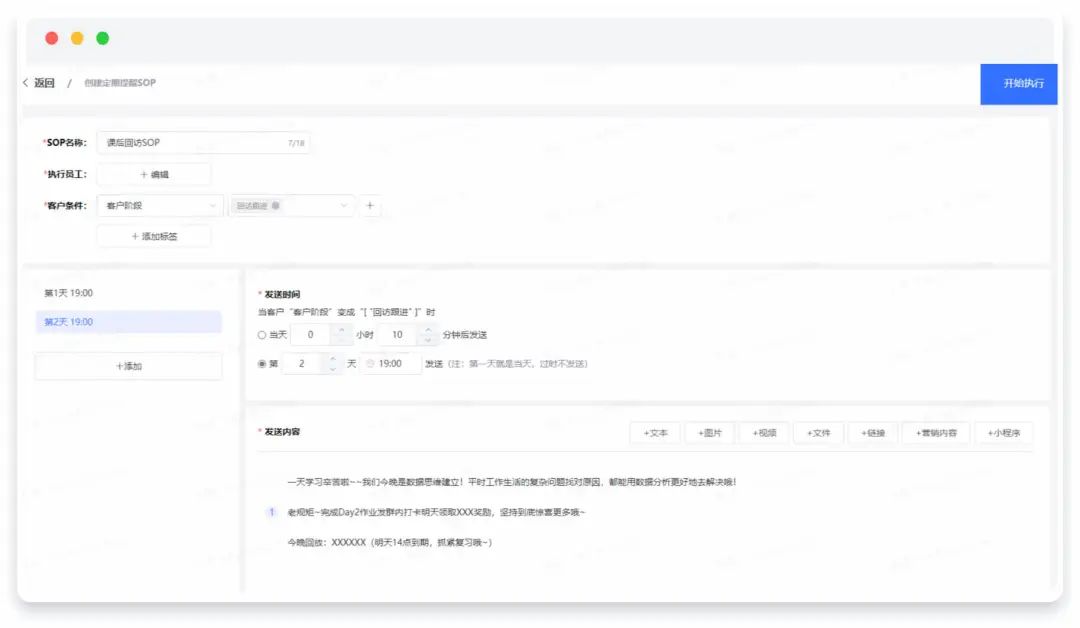The height and width of the screenshot is (628, 1080).
Task: Click +编辑 to choose executing staff
Action: pyautogui.click(x=154, y=174)
